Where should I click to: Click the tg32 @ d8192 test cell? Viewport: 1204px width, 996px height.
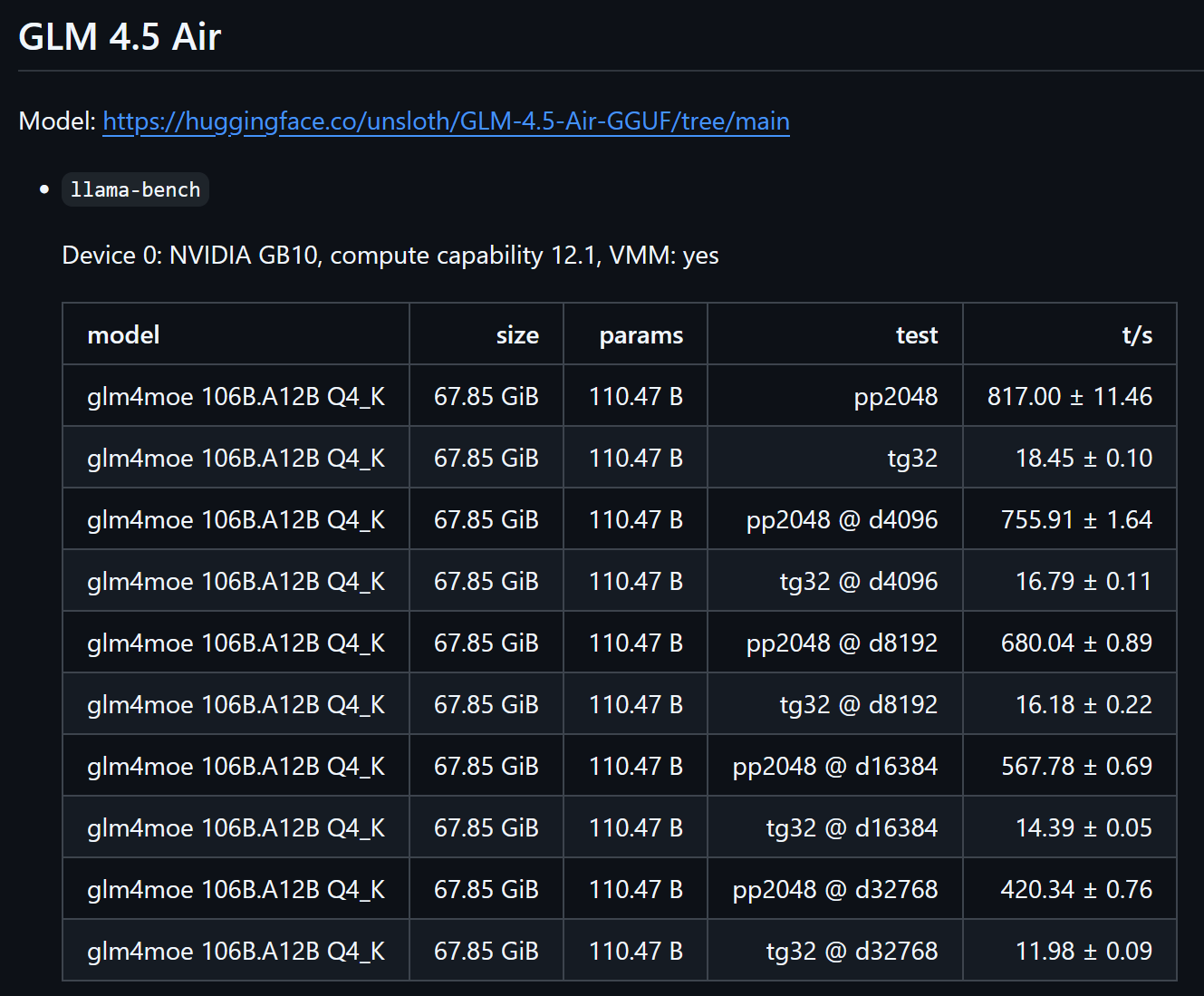click(x=858, y=705)
